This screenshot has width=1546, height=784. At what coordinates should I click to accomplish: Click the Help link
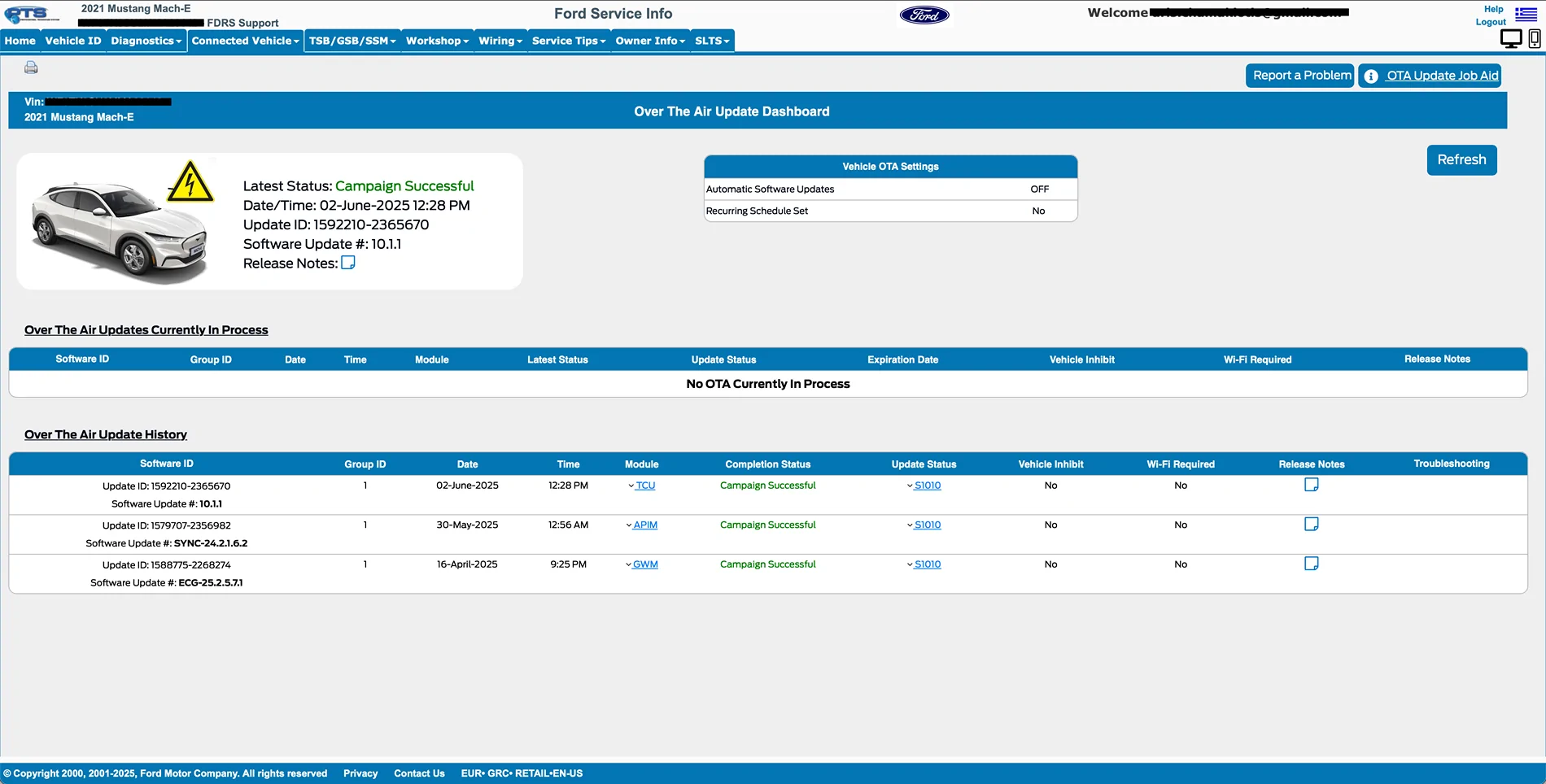point(1493,10)
